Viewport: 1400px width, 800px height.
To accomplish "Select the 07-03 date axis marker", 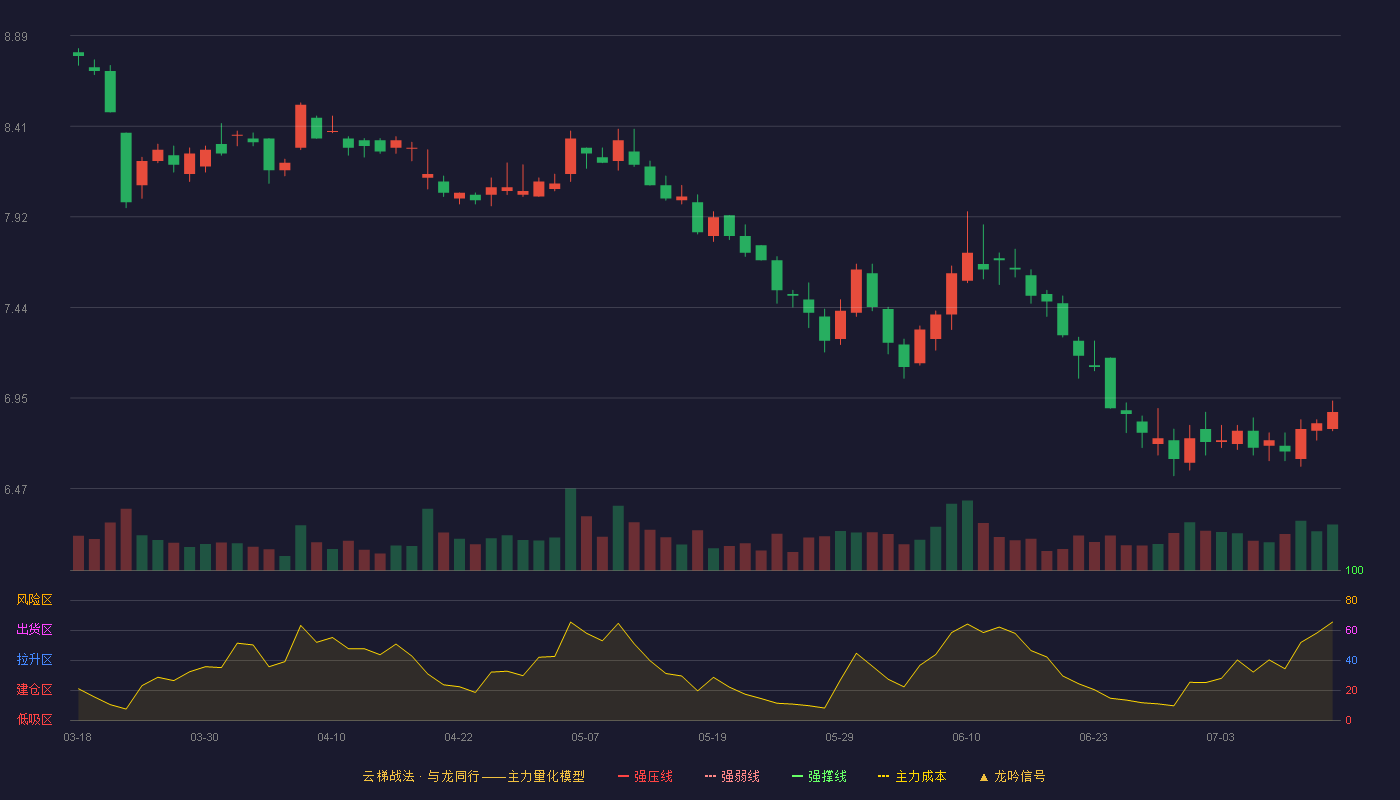I will click(1221, 737).
